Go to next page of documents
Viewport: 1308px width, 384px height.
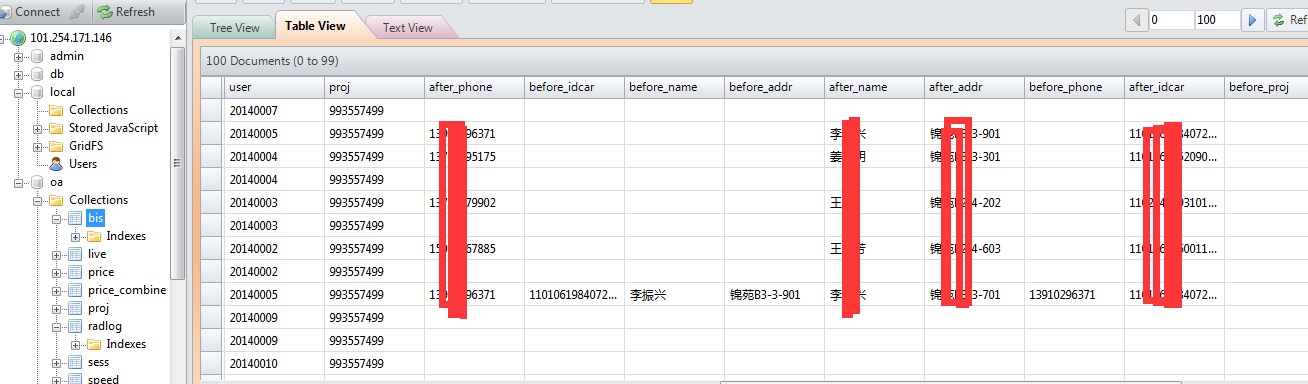(1253, 20)
